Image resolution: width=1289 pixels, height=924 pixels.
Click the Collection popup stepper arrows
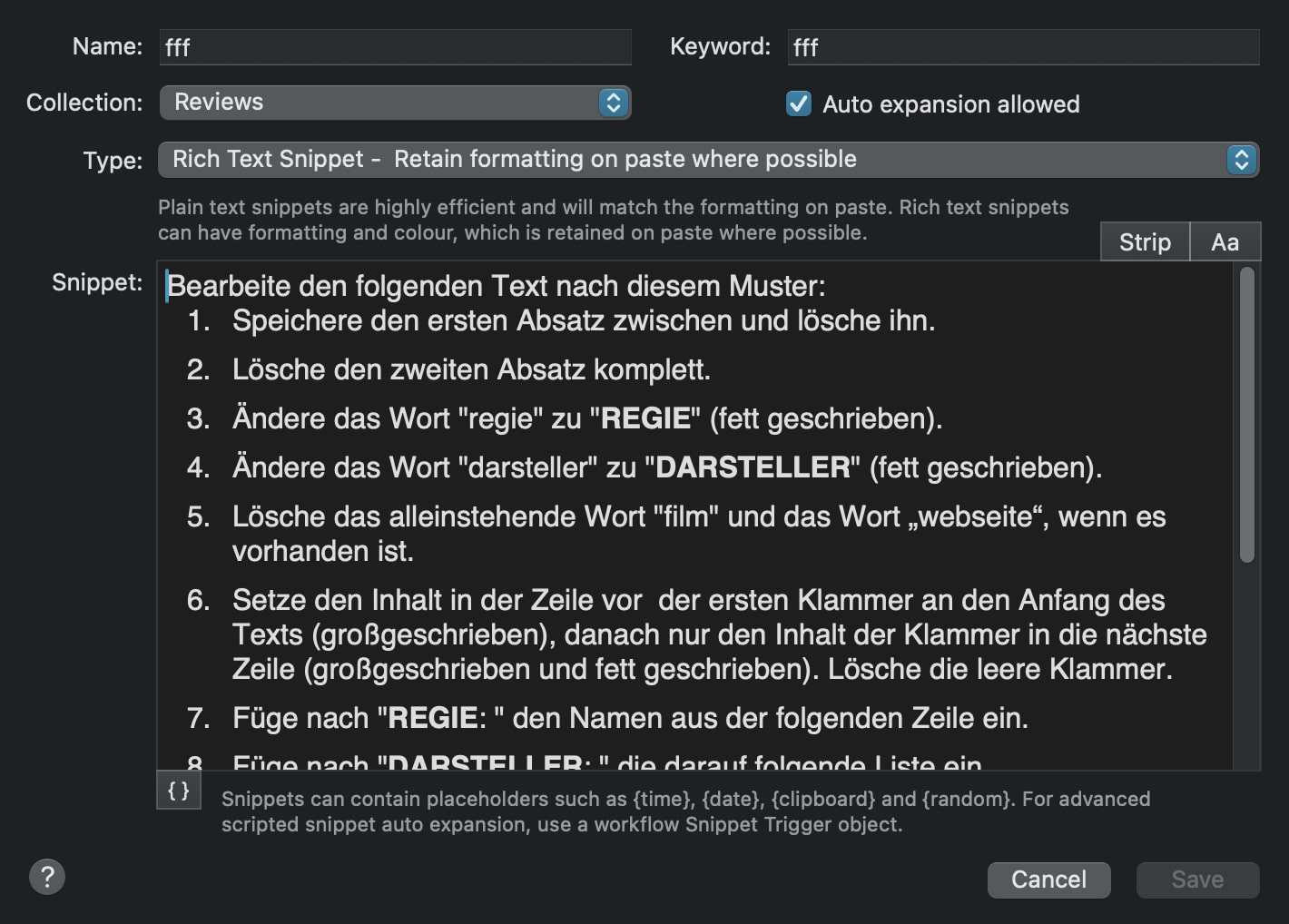(x=614, y=103)
